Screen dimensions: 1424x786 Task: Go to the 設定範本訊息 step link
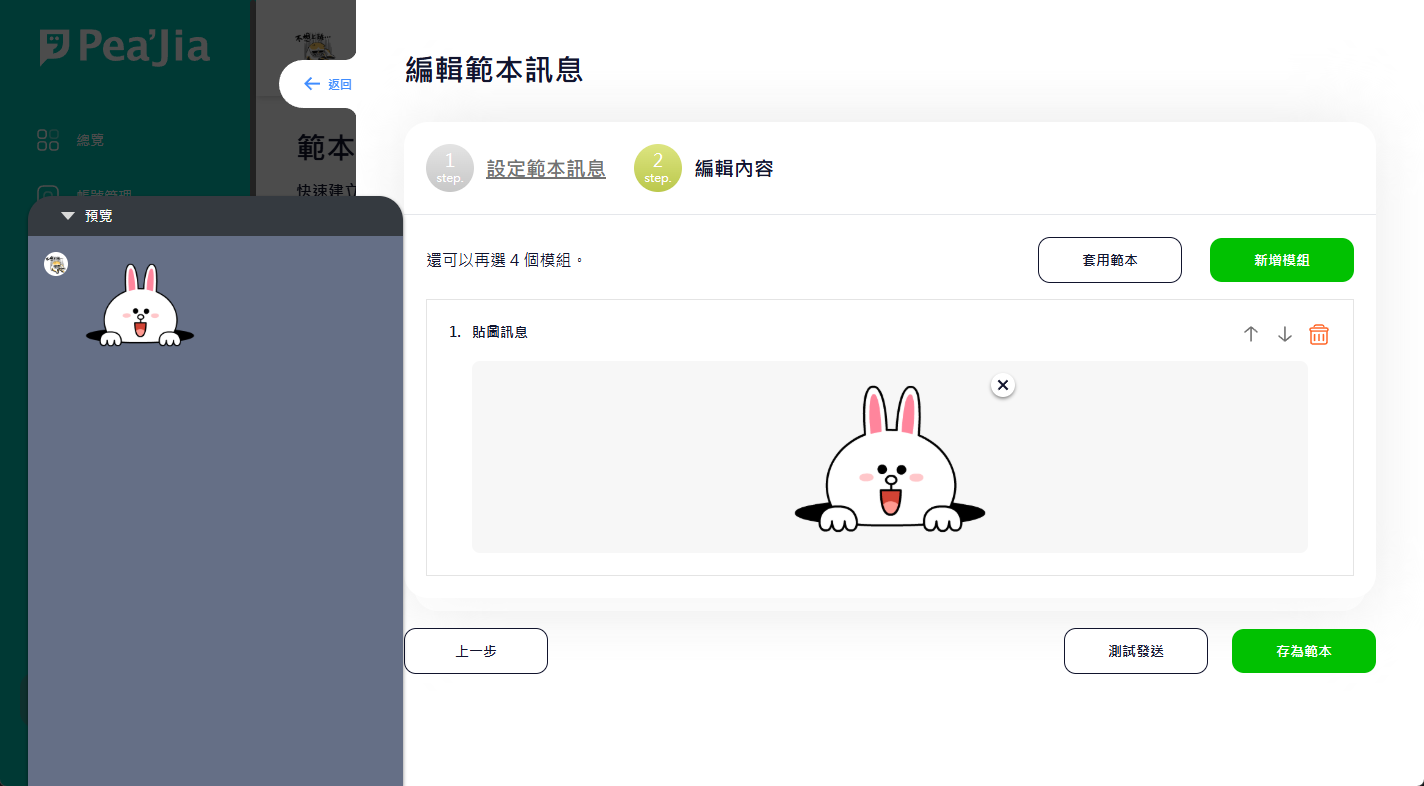[x=545, y=169]
